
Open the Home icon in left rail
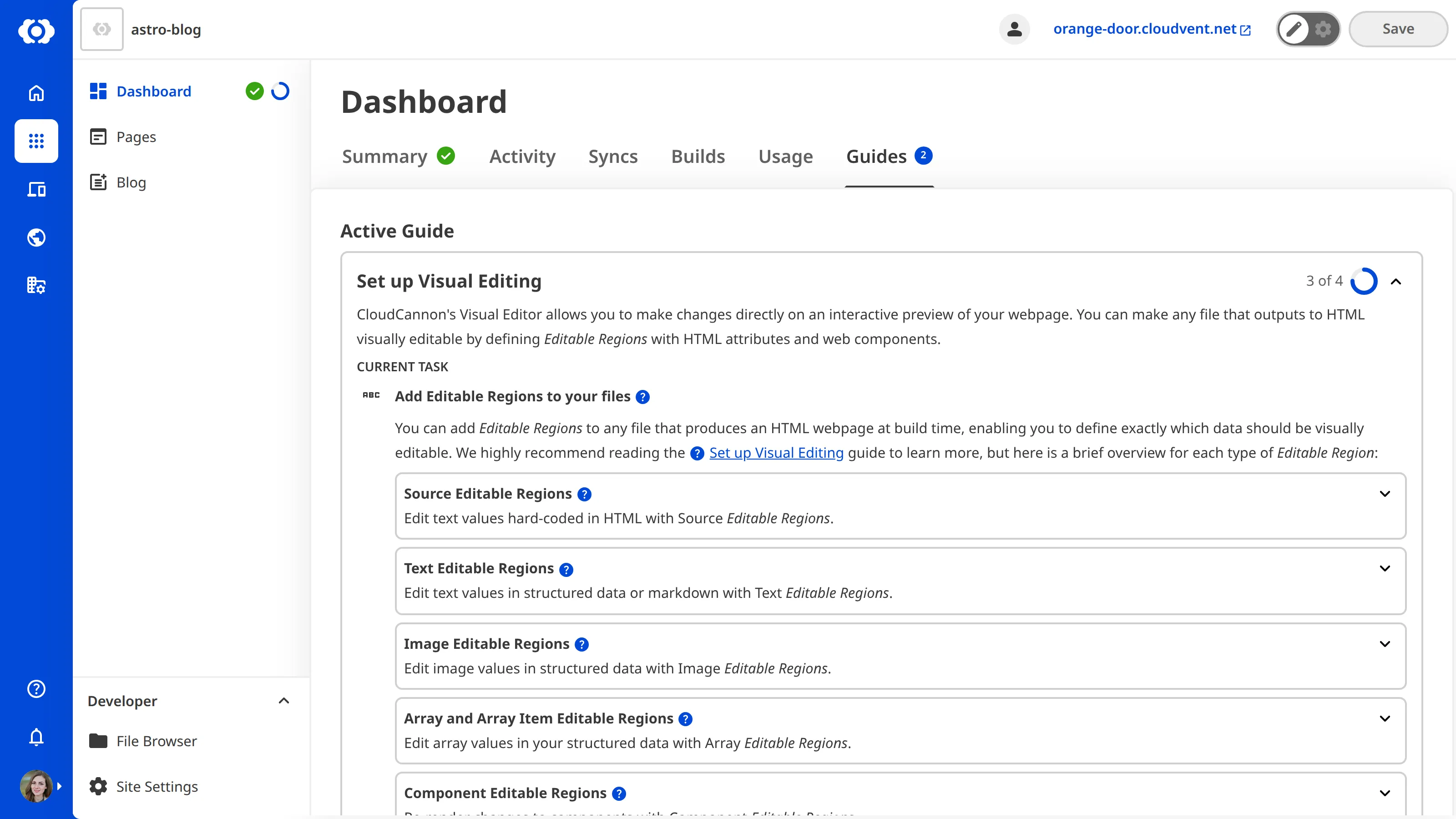[36, 93]
